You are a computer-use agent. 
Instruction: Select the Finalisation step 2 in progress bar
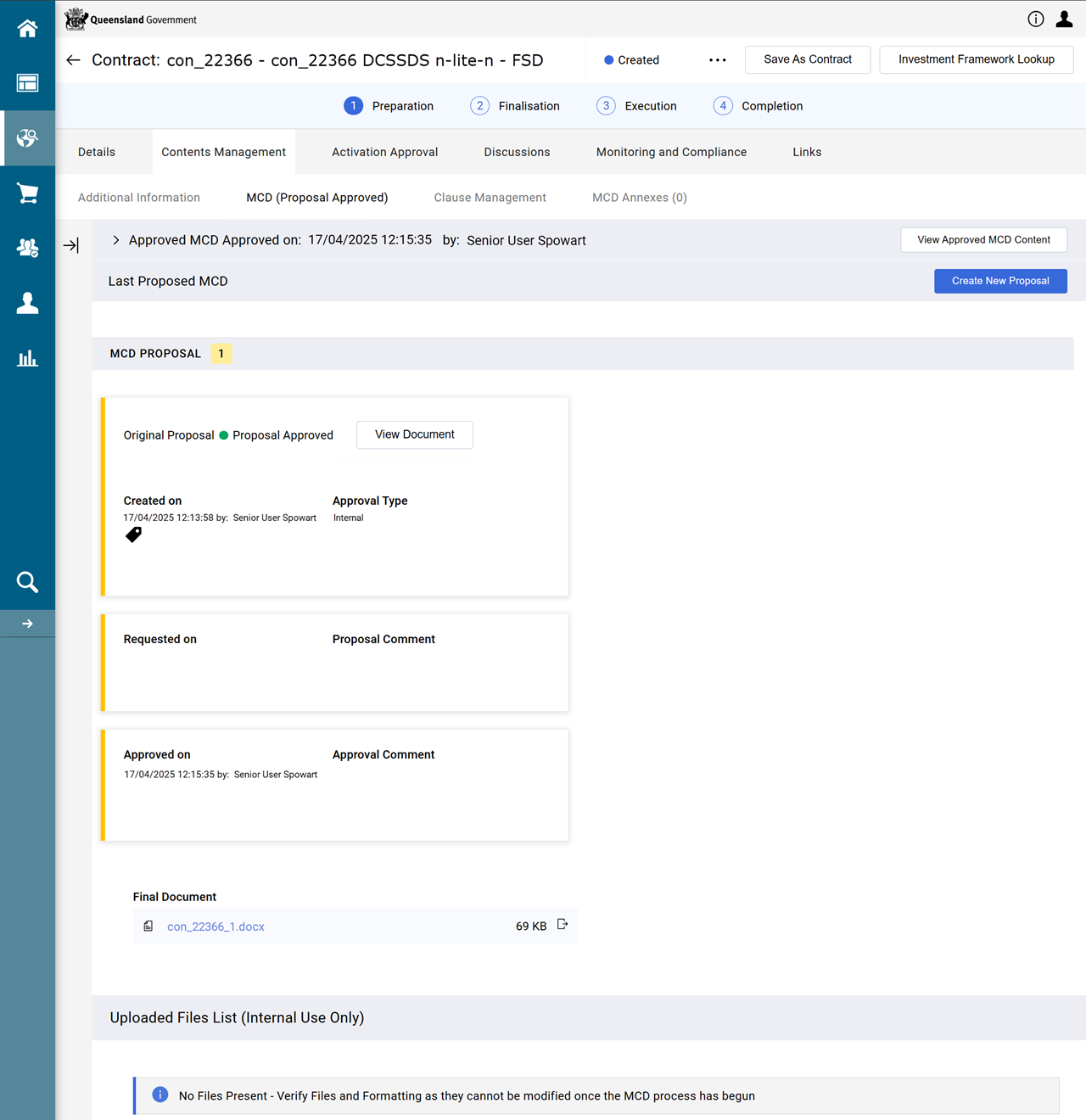click(515, 106)
